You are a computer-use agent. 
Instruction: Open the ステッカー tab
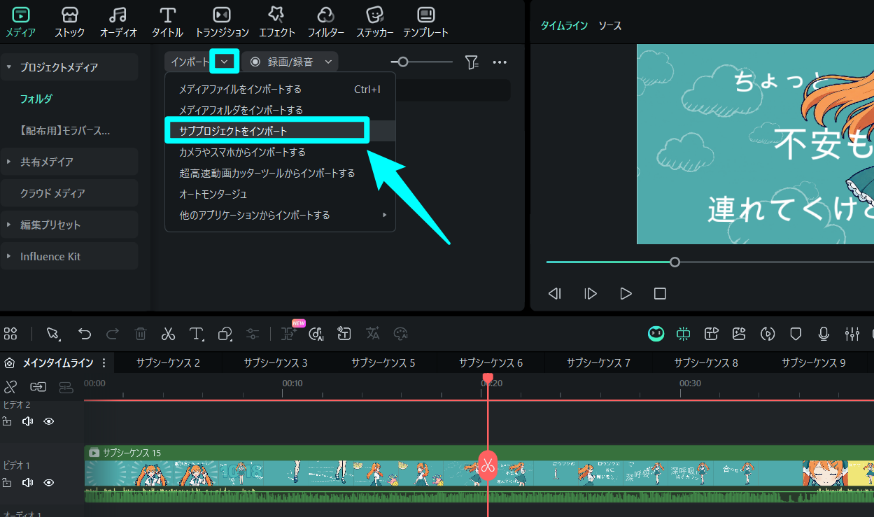[375, 22]
